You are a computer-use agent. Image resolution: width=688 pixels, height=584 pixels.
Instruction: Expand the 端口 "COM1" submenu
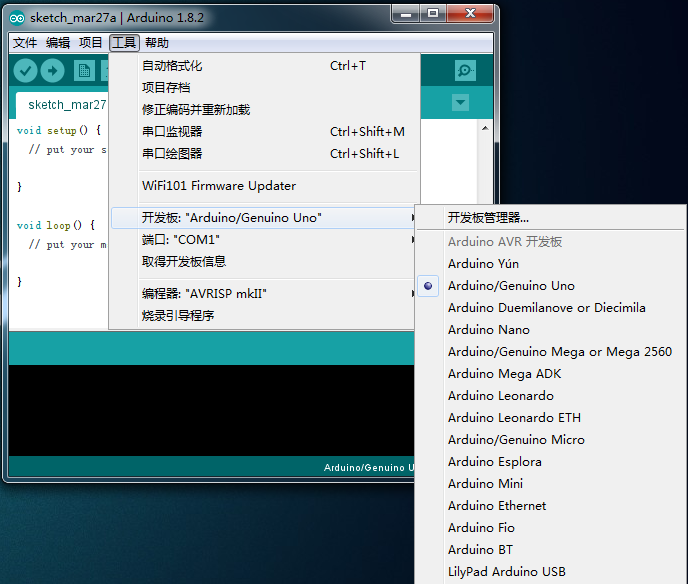click(x=263, y=240)
